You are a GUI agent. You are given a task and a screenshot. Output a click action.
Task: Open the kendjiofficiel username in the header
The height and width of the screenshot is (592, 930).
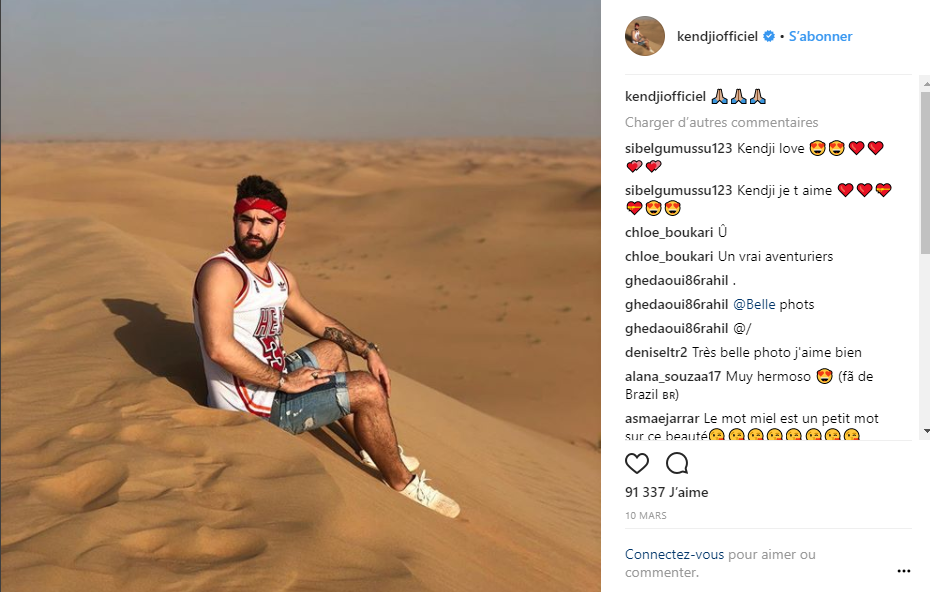pyautogui.click(x=717, y=36)
